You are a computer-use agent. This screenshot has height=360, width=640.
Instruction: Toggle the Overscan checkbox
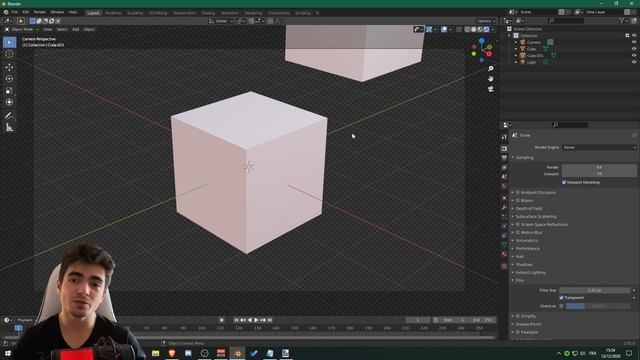click(562, 306)
